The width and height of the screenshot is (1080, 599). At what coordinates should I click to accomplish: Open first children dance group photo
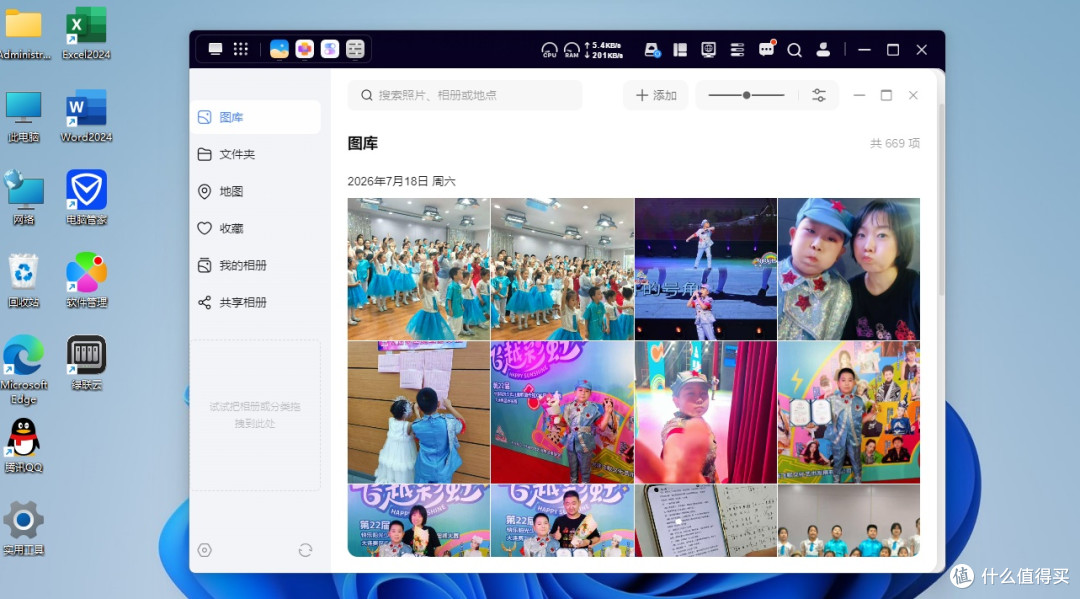tap(419, 269)
